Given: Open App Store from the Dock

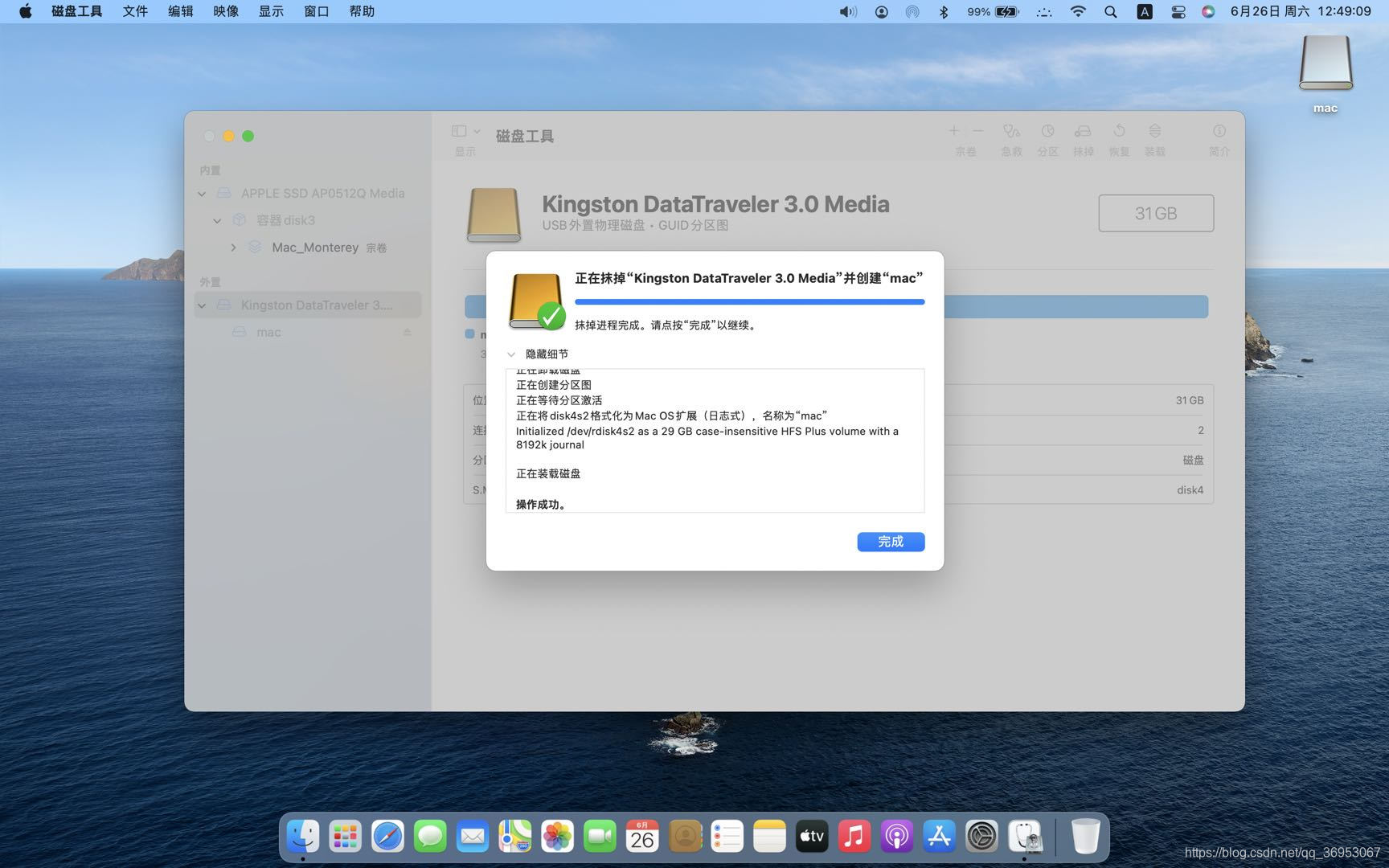Looking at the screenshot, I should coord(939,837).
